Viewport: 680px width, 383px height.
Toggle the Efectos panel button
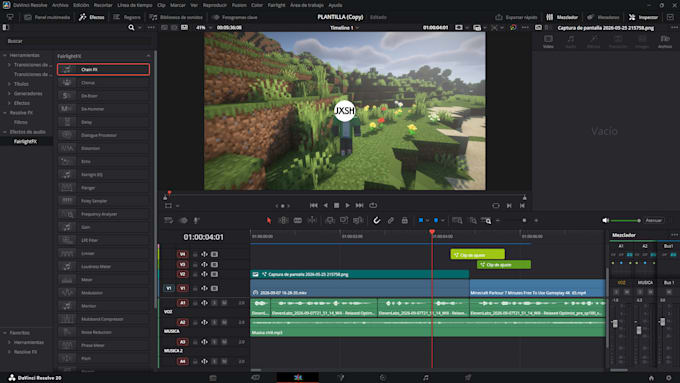coord(92,17)
